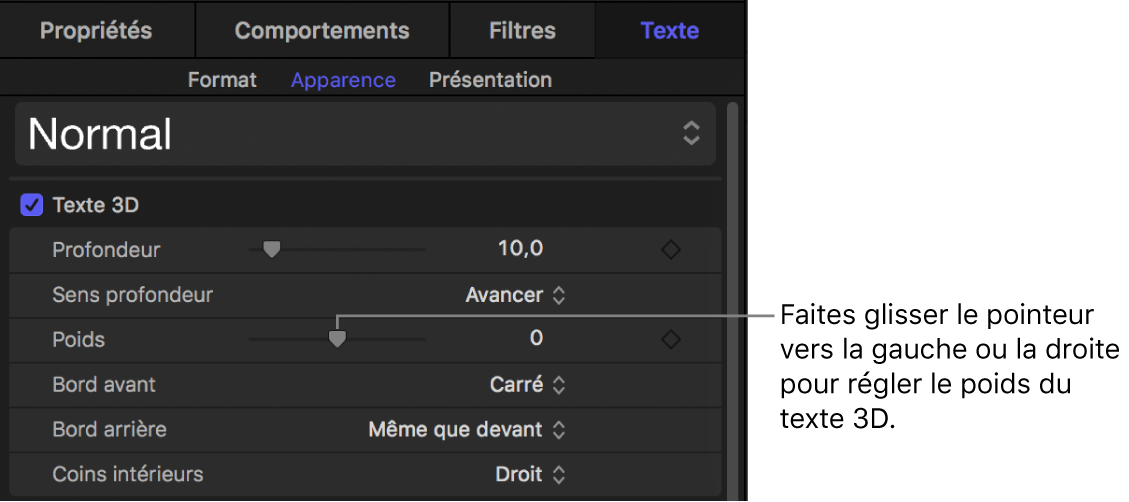Click the Poids keyframe diamond icon

tap(671, 340)
